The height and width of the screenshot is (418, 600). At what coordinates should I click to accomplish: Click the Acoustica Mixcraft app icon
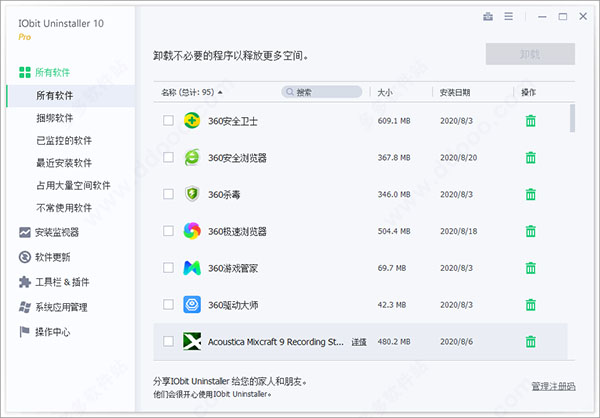(192, 341)
